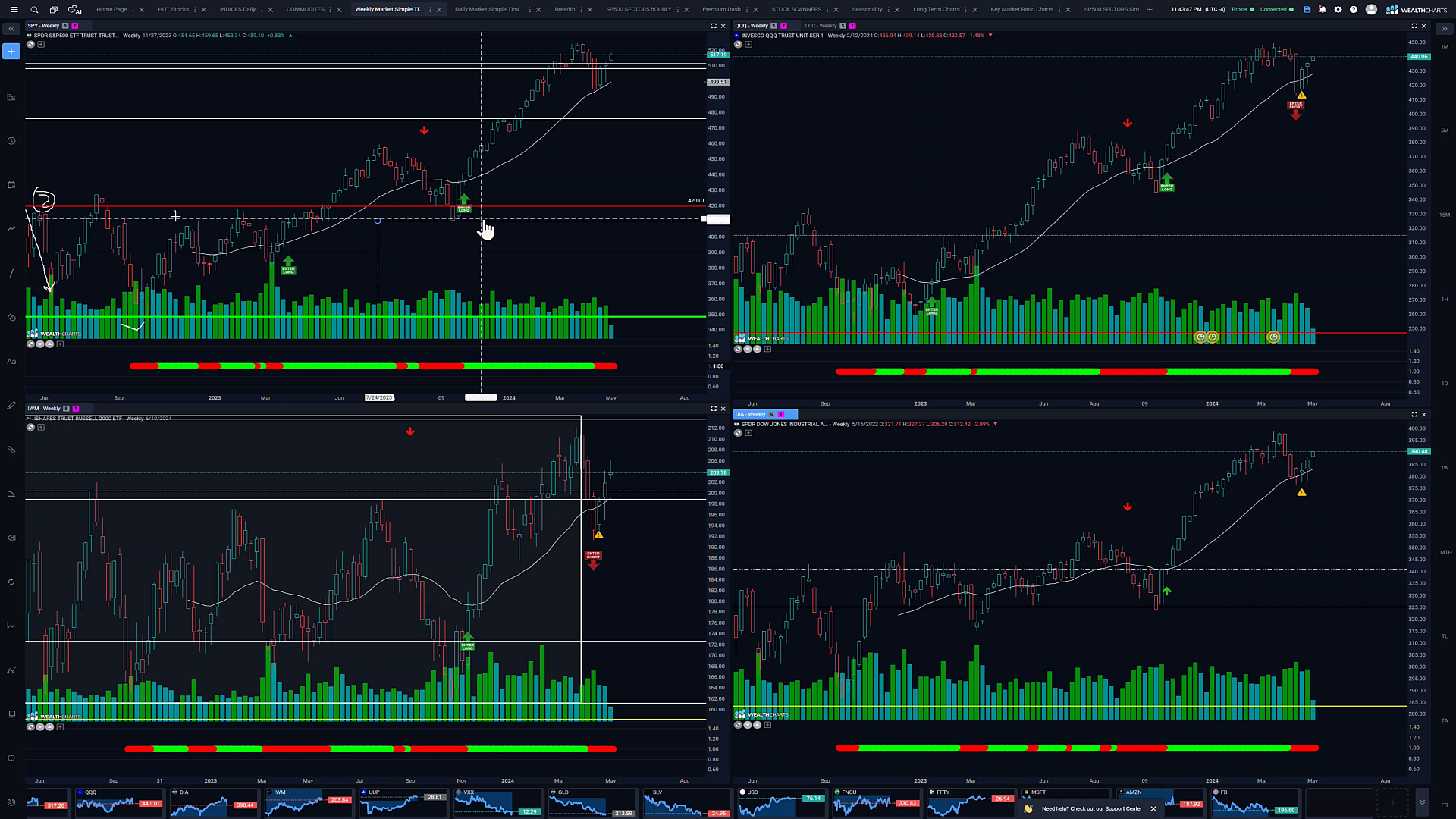Open options menu for INDICES Daily tab
This screenshot has height=819, width=1456.
262,10
